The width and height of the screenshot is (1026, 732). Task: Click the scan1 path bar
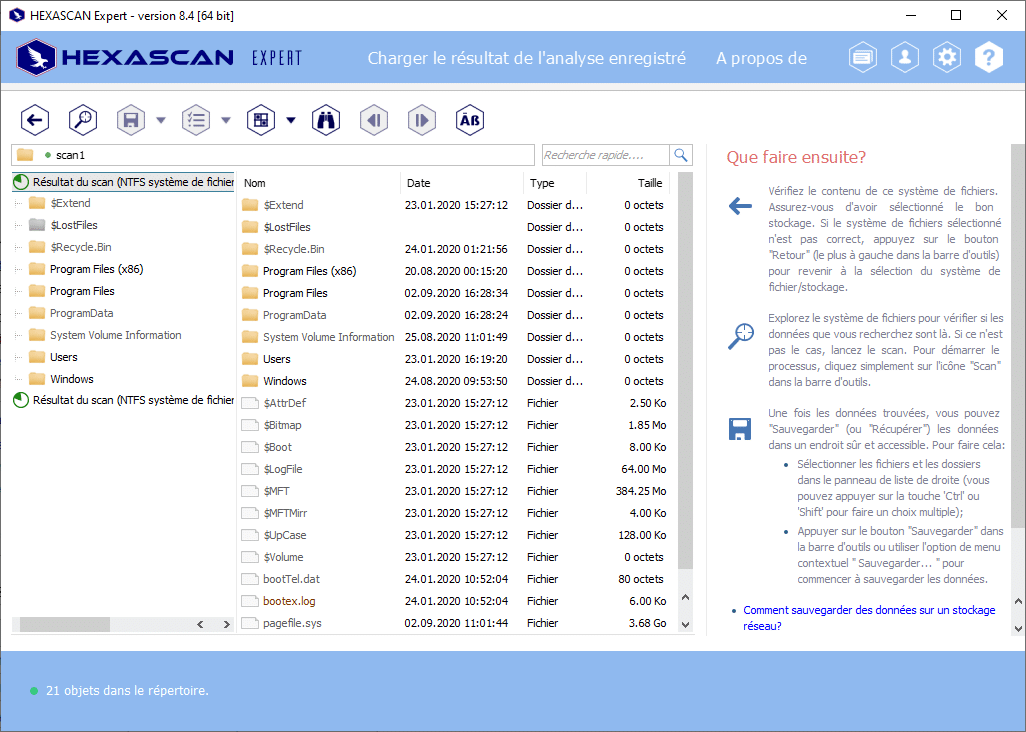(273, 155)
